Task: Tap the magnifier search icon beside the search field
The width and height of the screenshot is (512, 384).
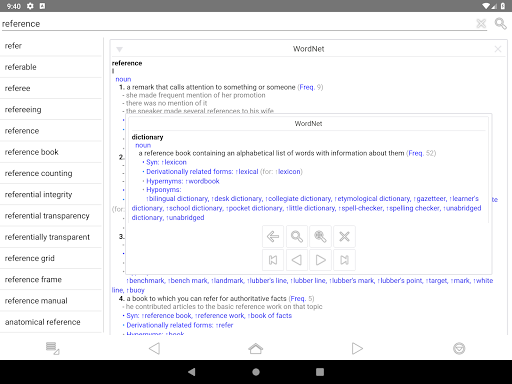Action: point(500,24)
